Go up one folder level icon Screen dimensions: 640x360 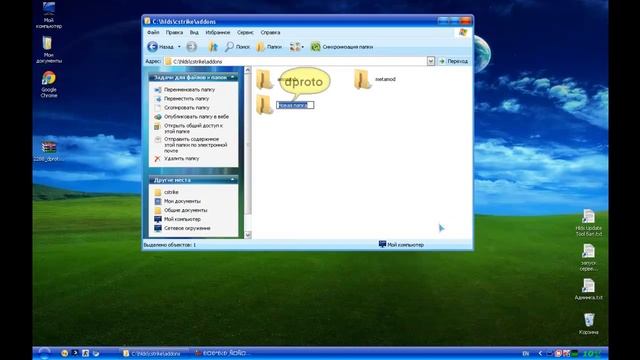(x=213, y=47)
